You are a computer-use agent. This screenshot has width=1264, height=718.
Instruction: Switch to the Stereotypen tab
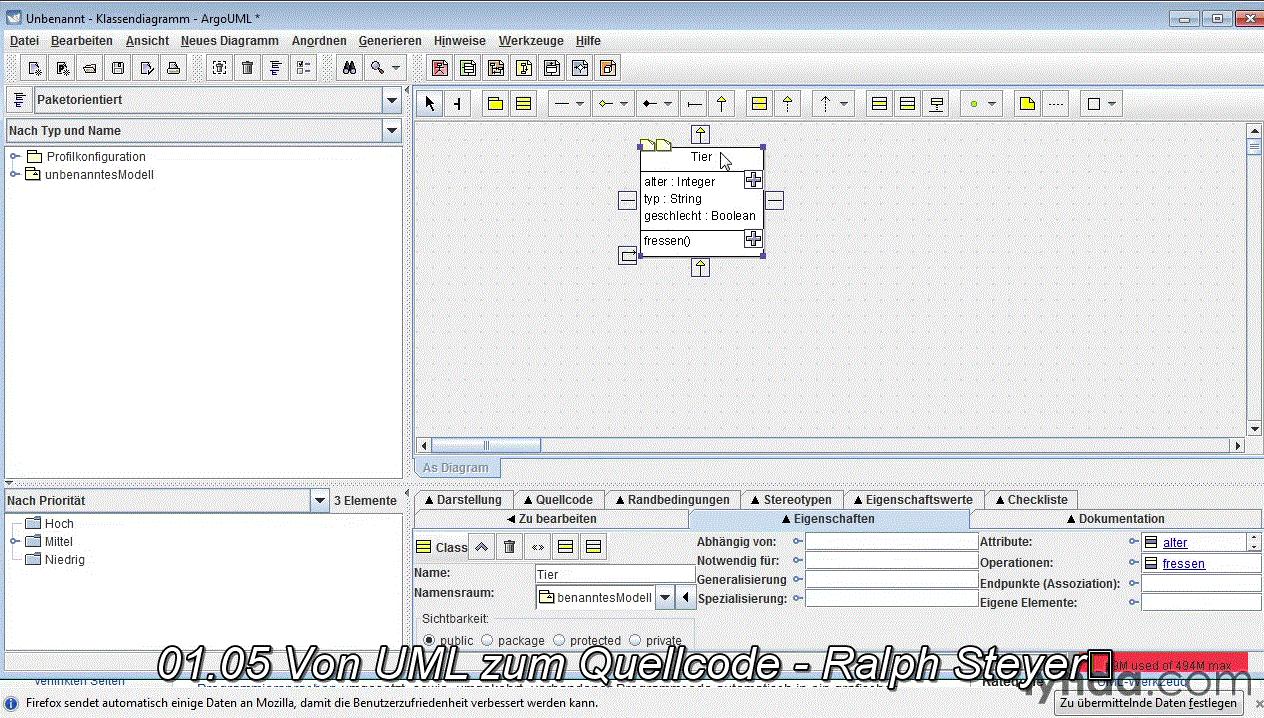790,499
